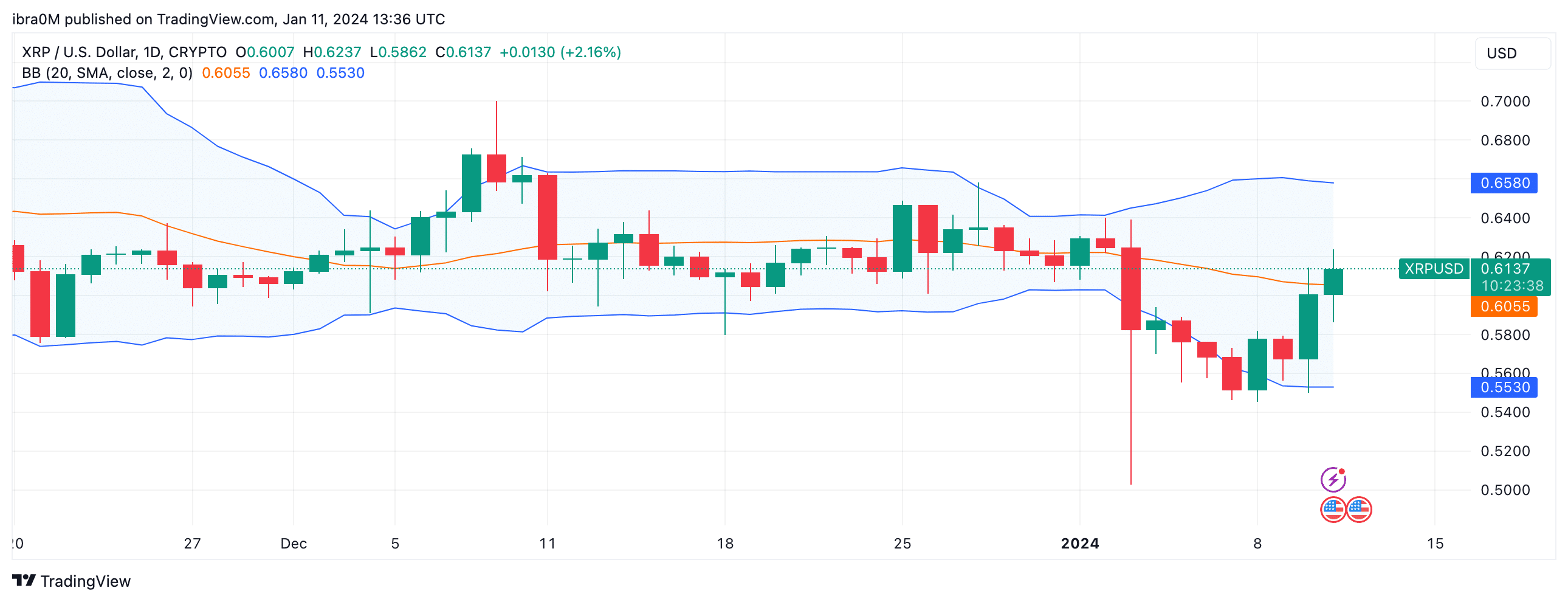Click the high value H0.6237 in legend
The width and height of the screenshot is (1568, 602).
332,52
